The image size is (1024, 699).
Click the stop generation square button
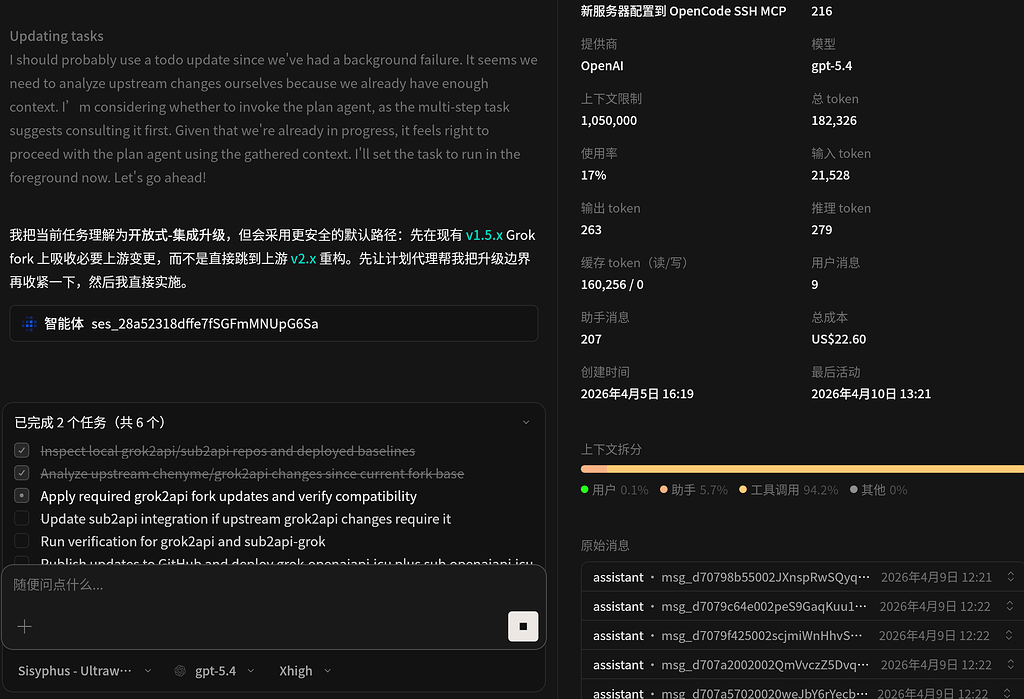click(523, 626)
